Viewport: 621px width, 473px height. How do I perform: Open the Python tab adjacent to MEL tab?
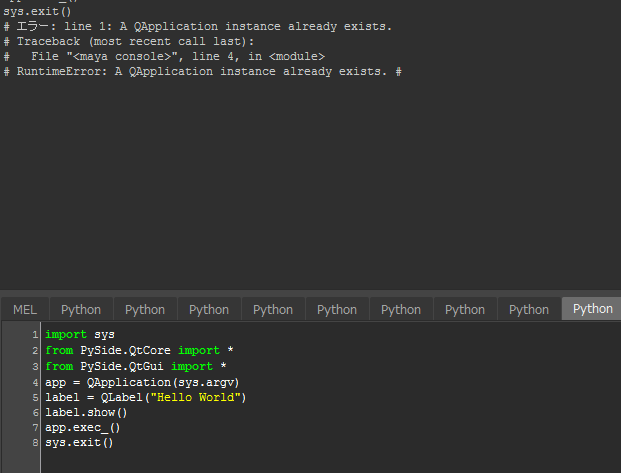(81, 309)
